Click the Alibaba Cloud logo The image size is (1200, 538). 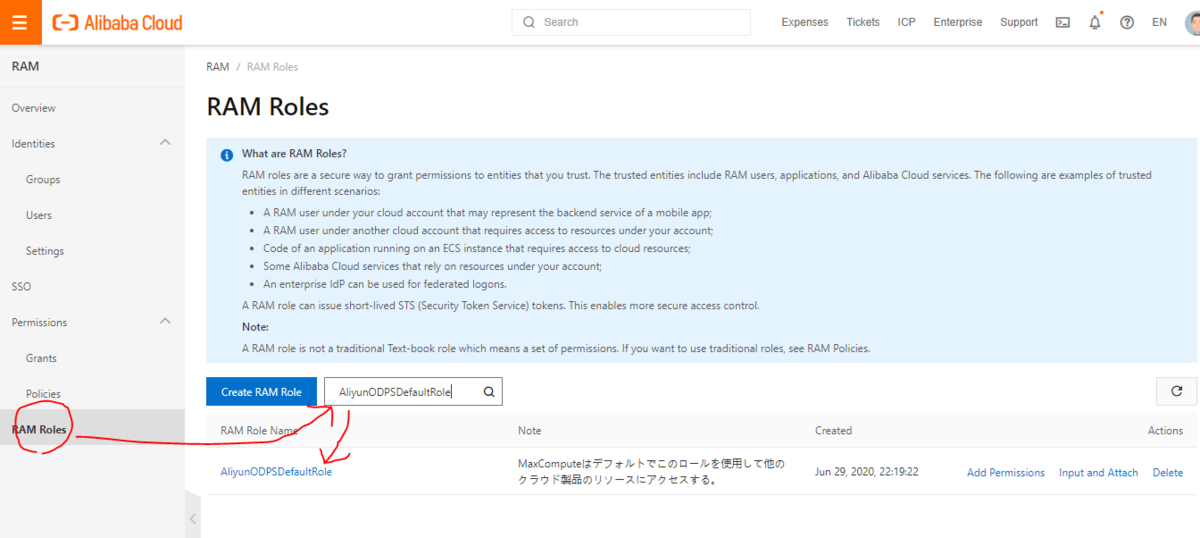point(118,22)
